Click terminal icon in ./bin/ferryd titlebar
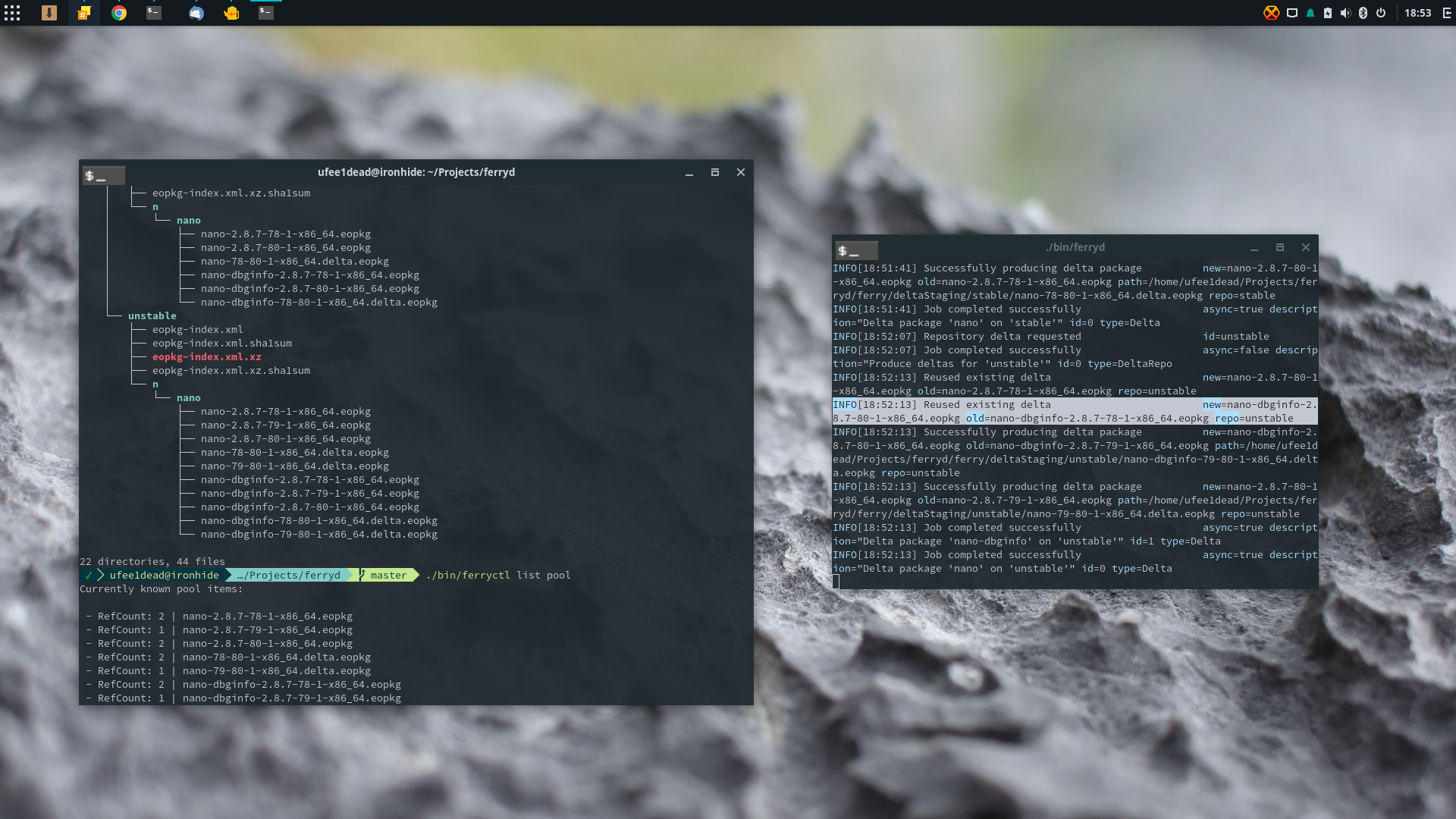Image resolution: width=1456 pixels, height=819 pixels. pyautogui.click(x=856, y=251)
